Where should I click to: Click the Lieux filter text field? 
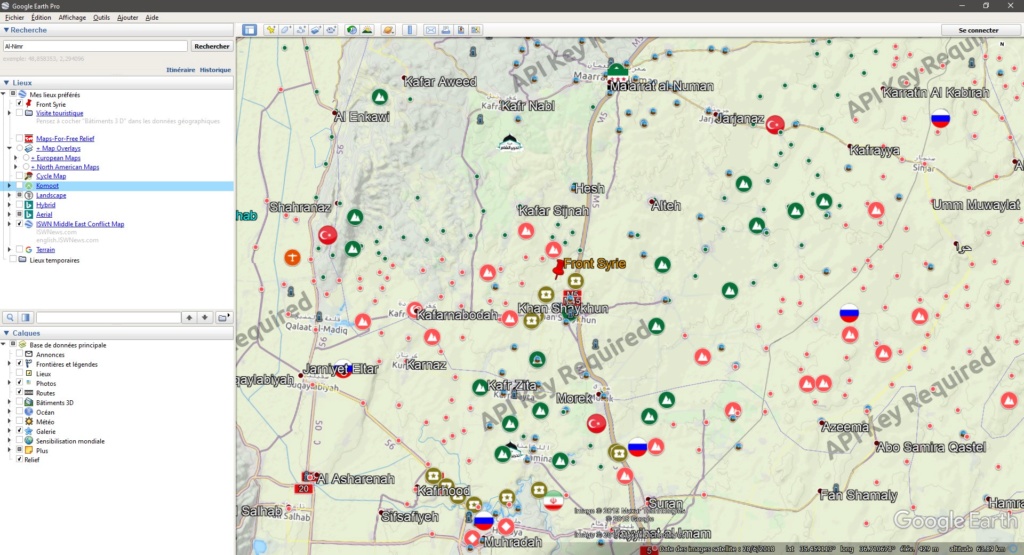point(108,317)
